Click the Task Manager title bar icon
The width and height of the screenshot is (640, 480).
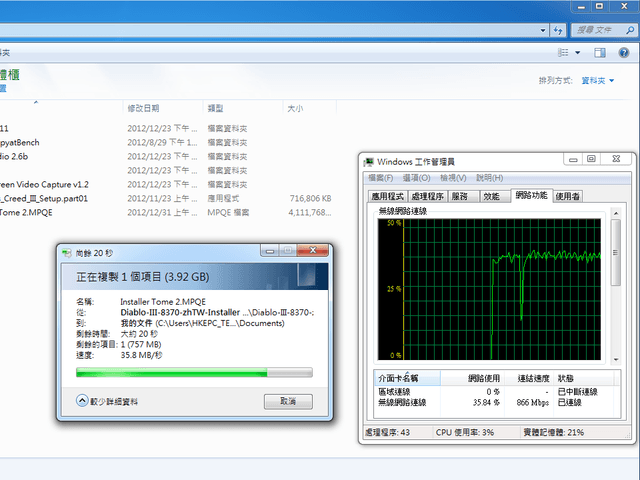tap(369, 162)
